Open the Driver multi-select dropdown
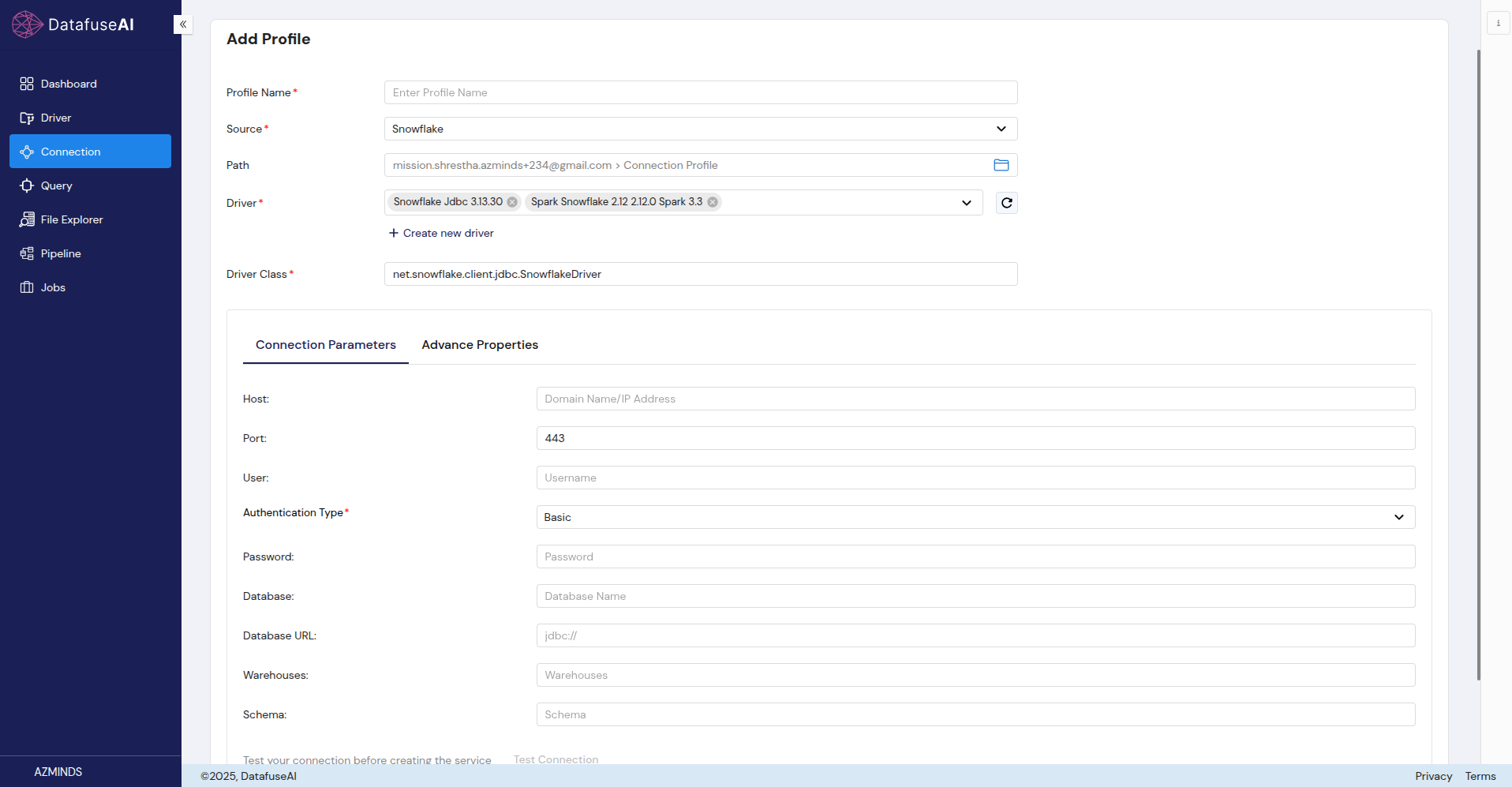 (966, 203)
